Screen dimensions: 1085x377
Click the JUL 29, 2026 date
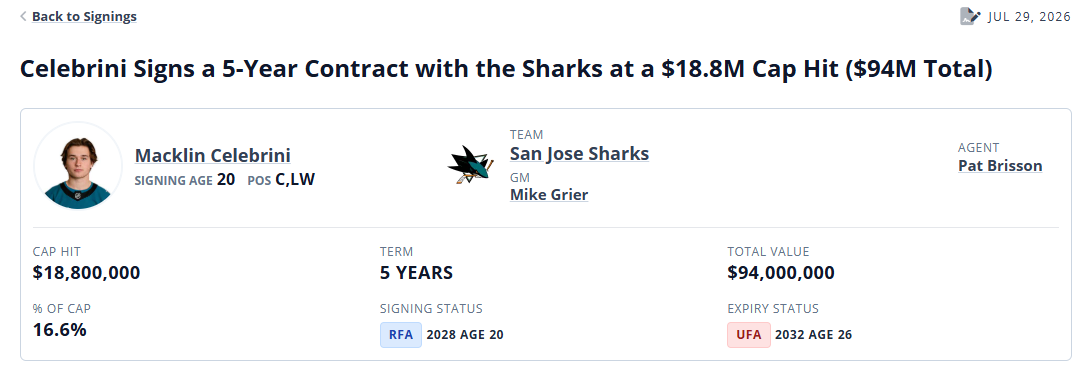pyautogui.click(x=1030, y=17)
